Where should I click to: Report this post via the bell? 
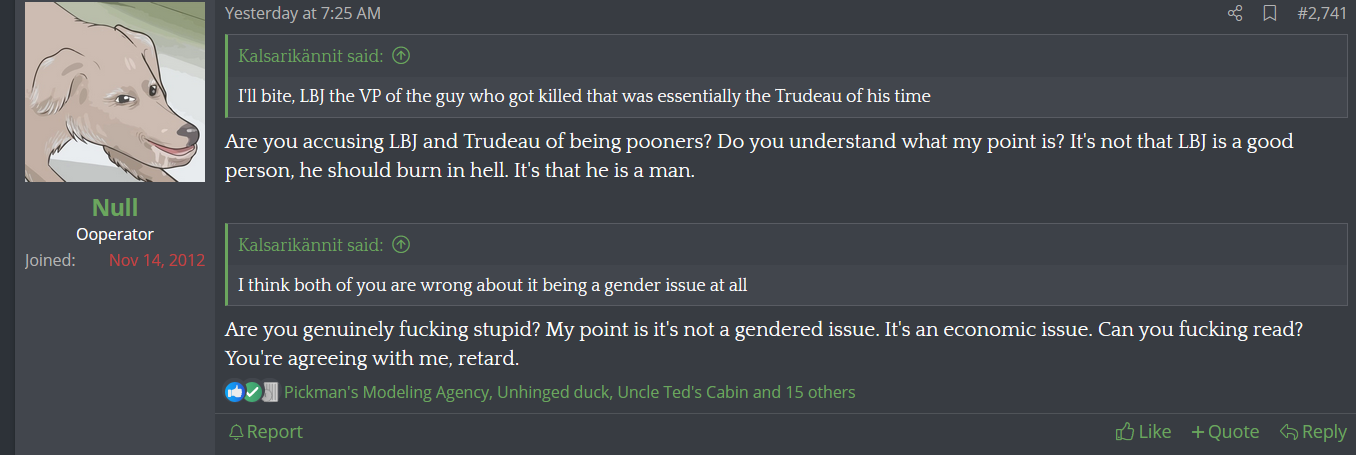[265, 432]
